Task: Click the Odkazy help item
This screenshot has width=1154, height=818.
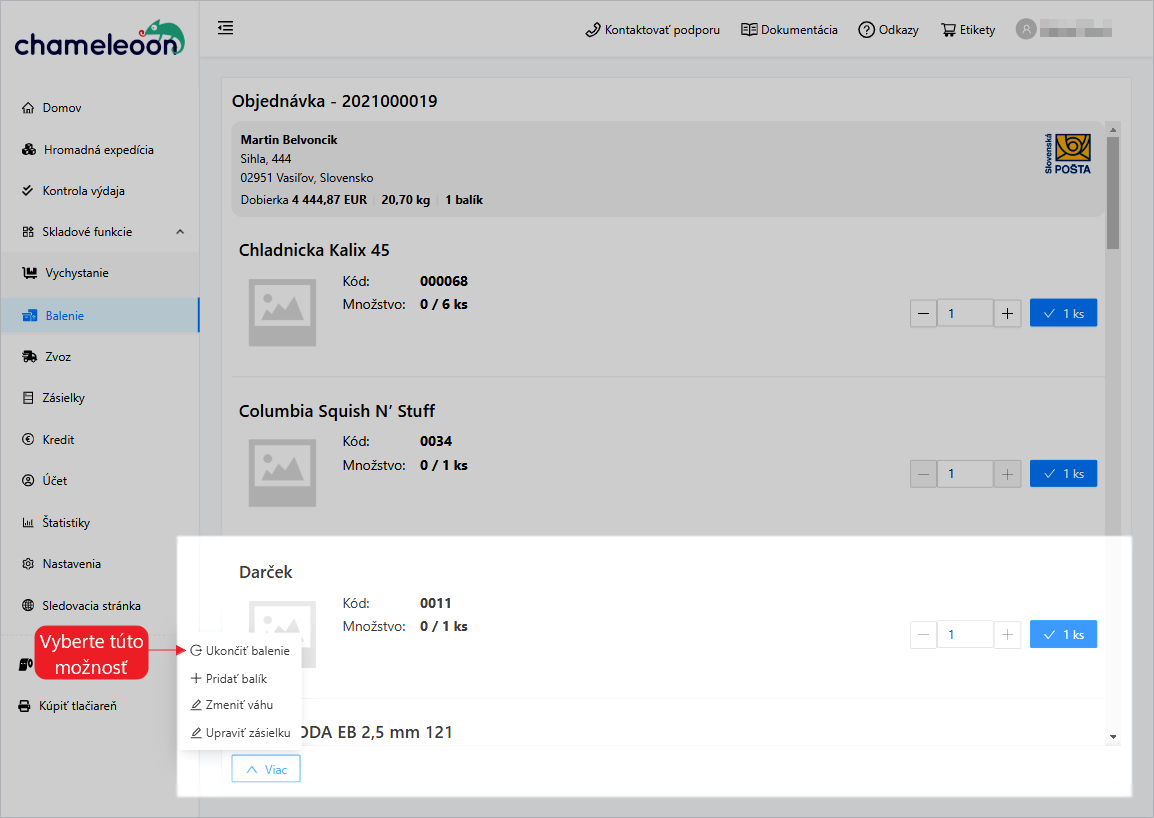Action: click(888, 30)
